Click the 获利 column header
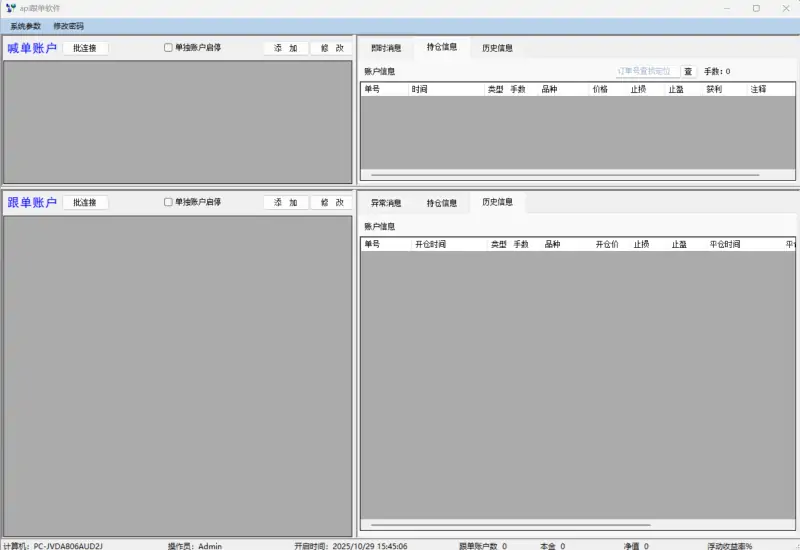Viewport: 800px width, 550px height. pos(714,89)
